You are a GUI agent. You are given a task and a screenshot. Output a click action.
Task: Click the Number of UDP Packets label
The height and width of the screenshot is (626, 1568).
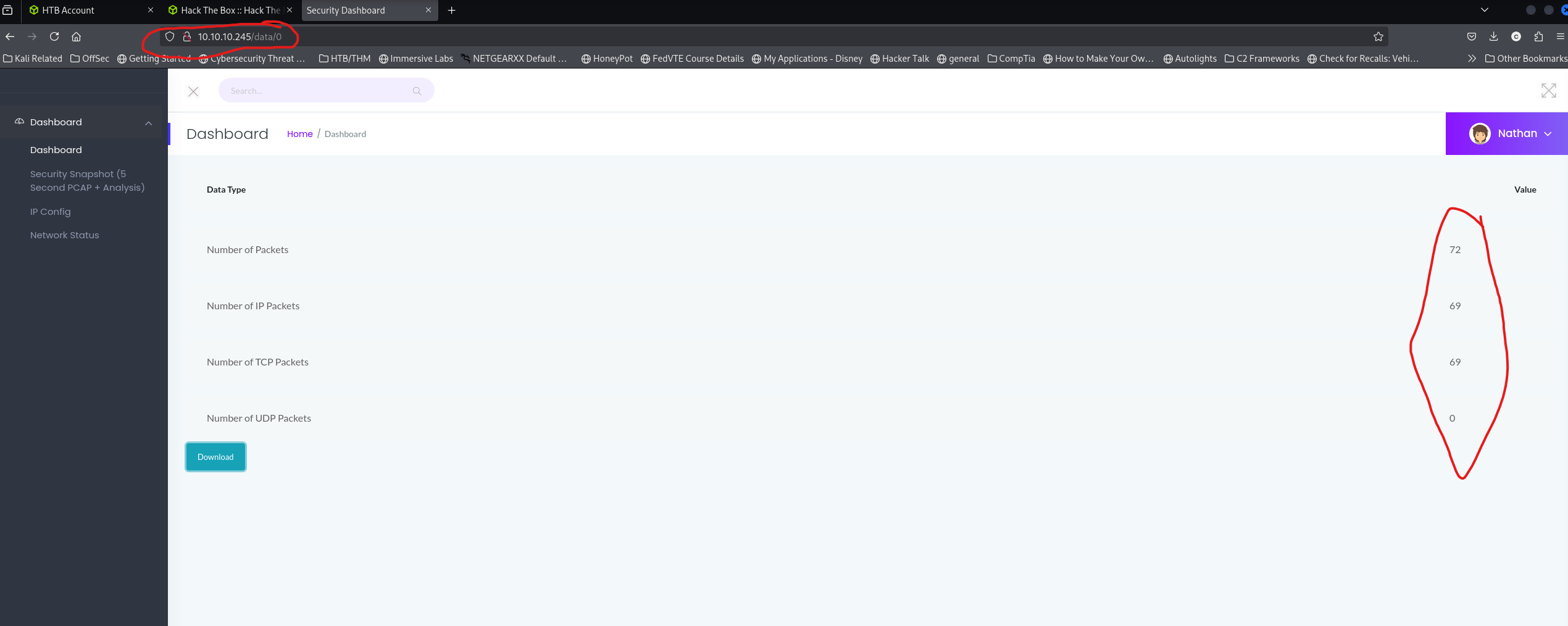(259, 418)
